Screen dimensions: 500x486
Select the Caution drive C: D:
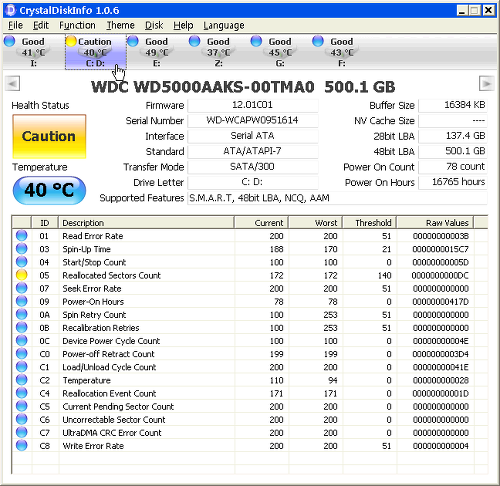96,52
